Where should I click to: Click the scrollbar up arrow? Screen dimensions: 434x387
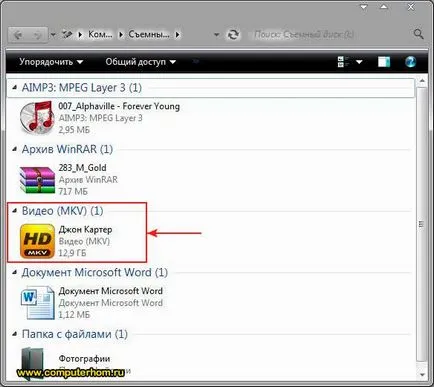pyautogui.click(x=422, y=82)
